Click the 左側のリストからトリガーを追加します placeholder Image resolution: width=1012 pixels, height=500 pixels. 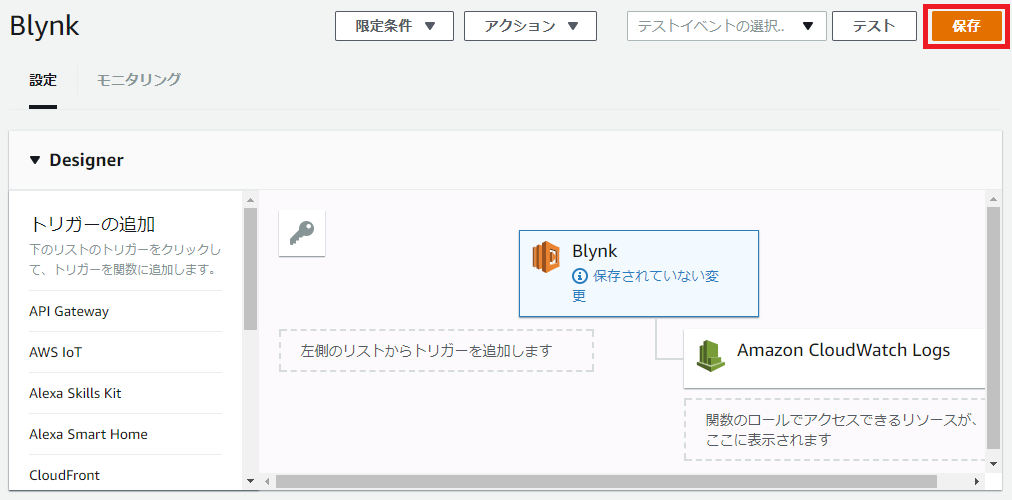tap(436, 350)
